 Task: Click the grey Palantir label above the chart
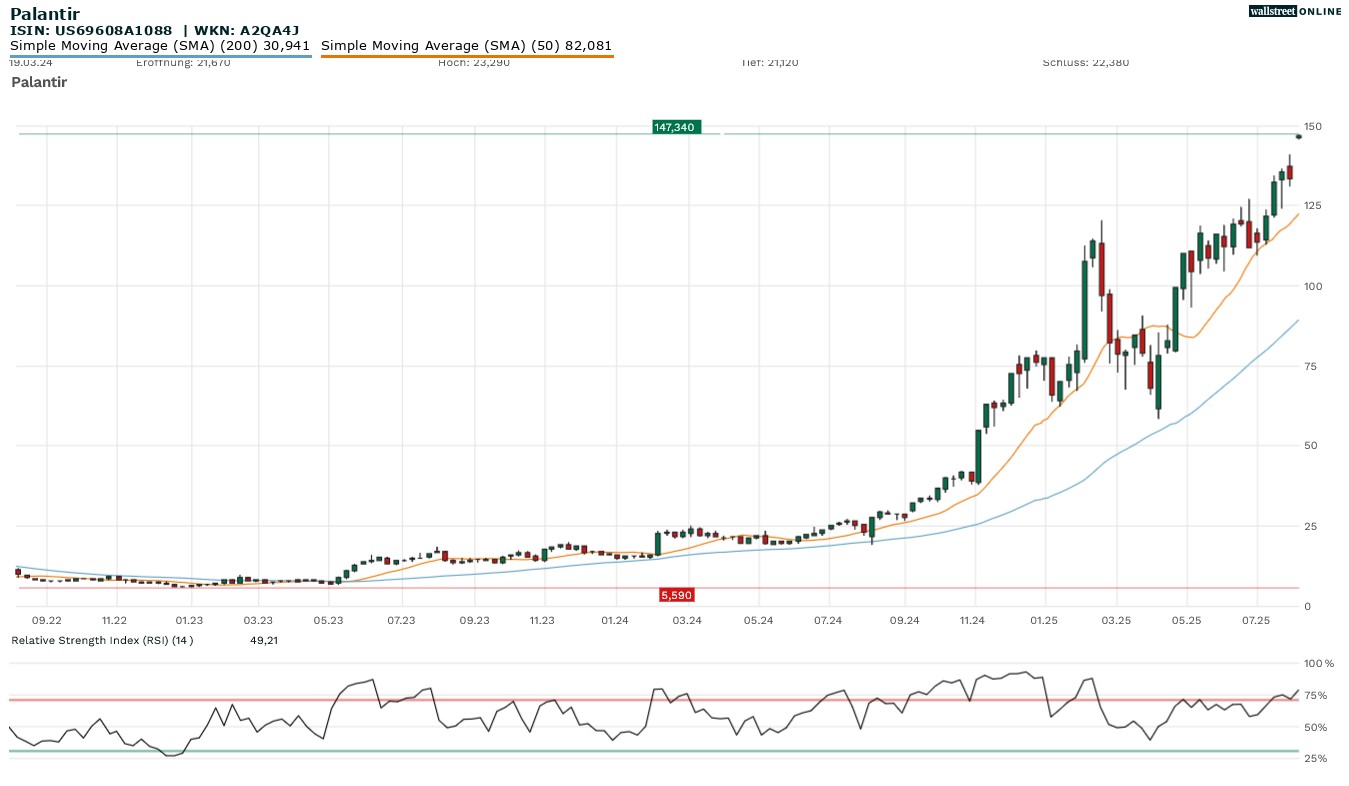pyautogui.click(x=39, y=82)
